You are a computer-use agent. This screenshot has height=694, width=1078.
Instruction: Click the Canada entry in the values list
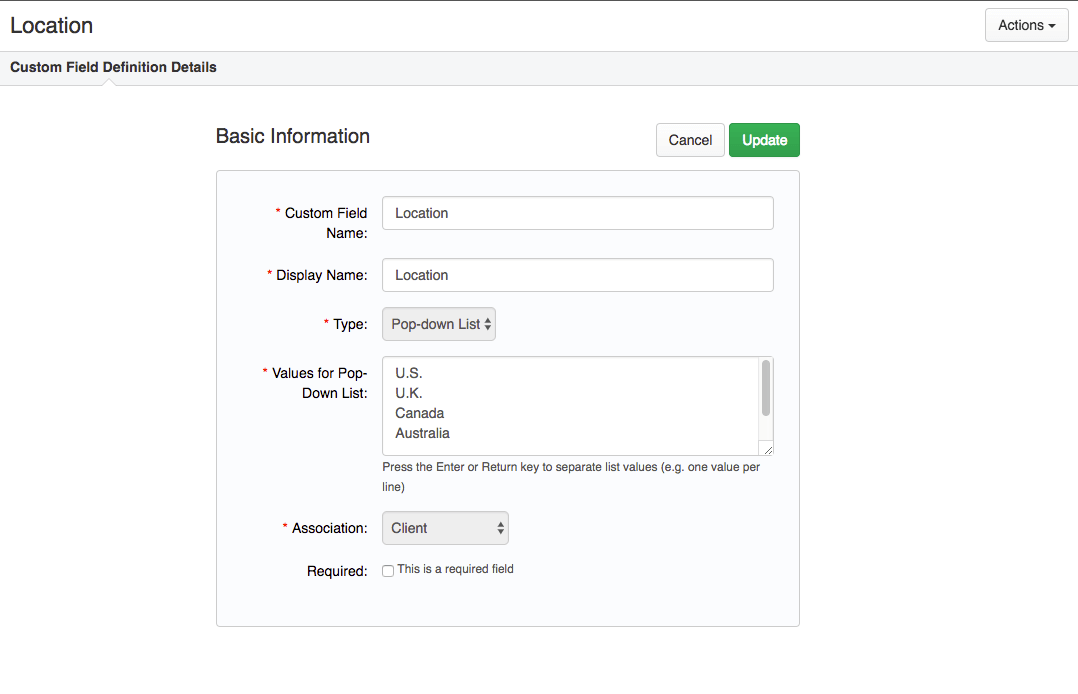pyautogui.click(x=419, y=413)
